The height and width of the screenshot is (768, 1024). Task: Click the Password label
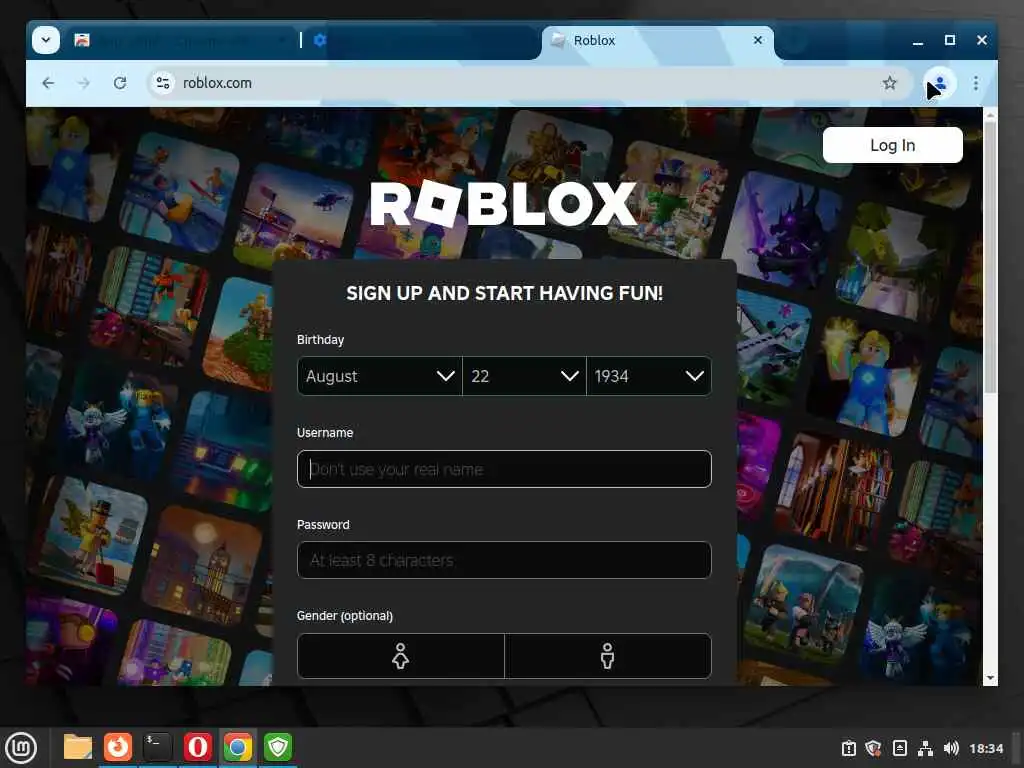(x=323, y=524)
